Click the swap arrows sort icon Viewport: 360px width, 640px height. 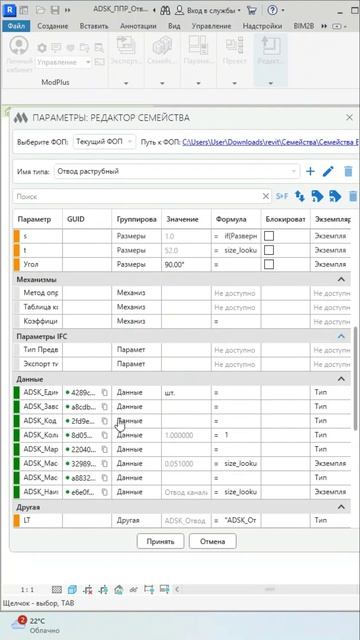300,196
